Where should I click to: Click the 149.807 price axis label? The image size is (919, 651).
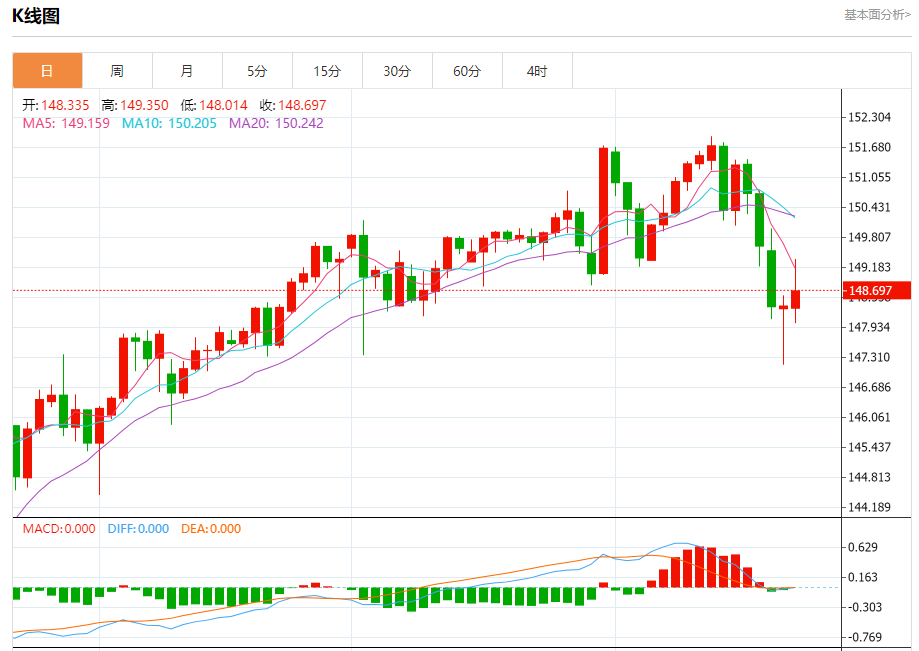coord(870,237)
